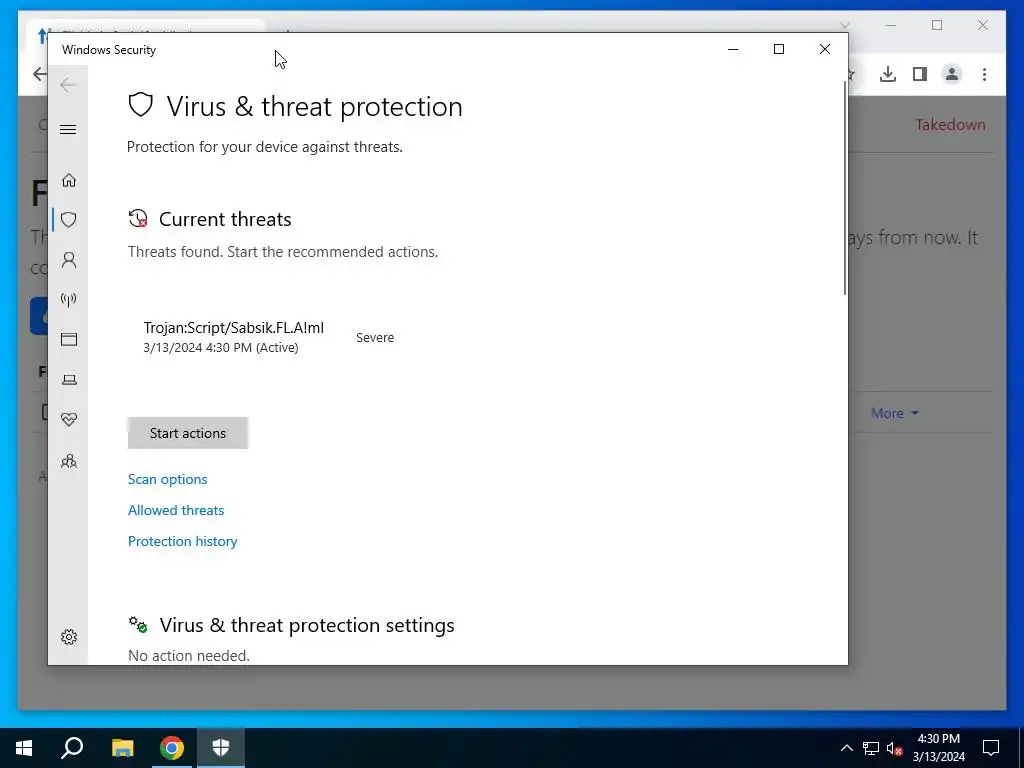
Task: Click the Windows Security vertical scrollbar
Action: point(844,188)
